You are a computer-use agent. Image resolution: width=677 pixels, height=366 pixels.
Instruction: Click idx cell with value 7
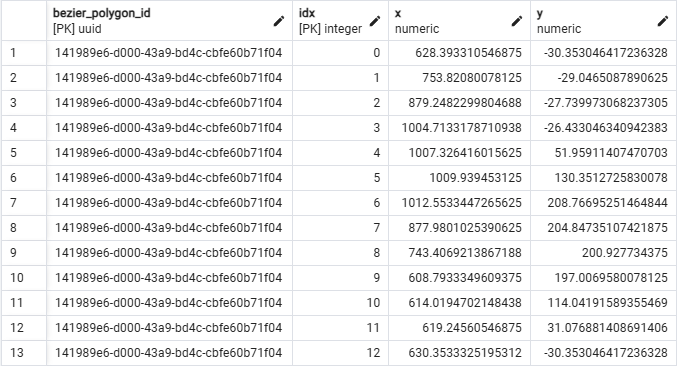point(341,228)
